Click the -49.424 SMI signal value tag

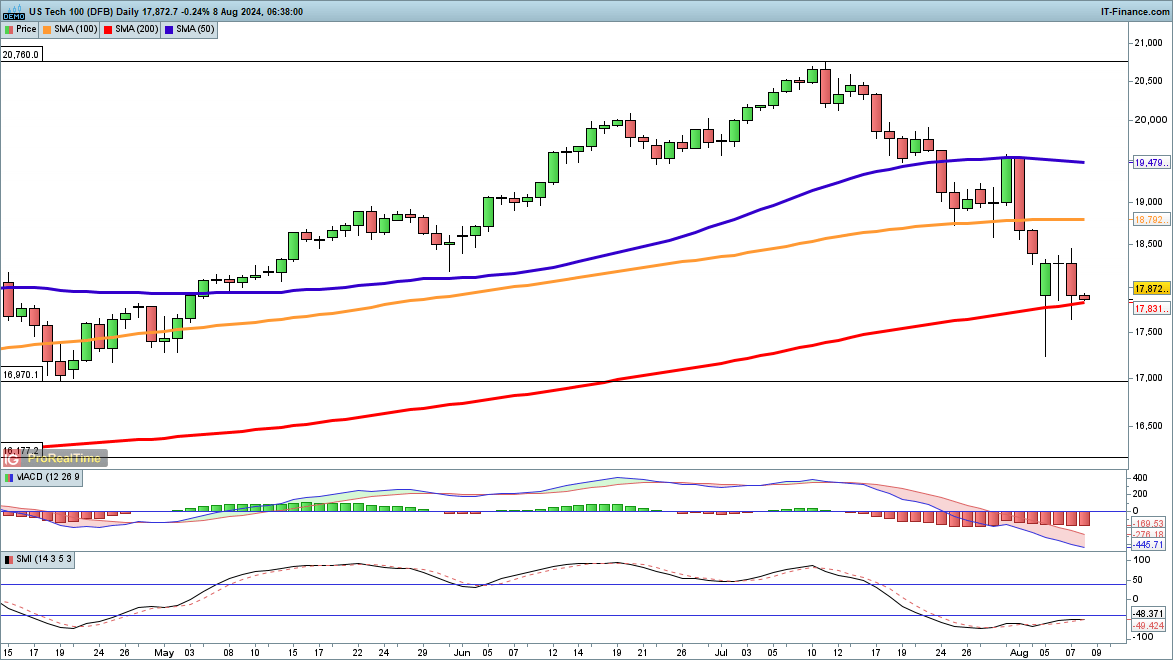(x=1148, y=626)
